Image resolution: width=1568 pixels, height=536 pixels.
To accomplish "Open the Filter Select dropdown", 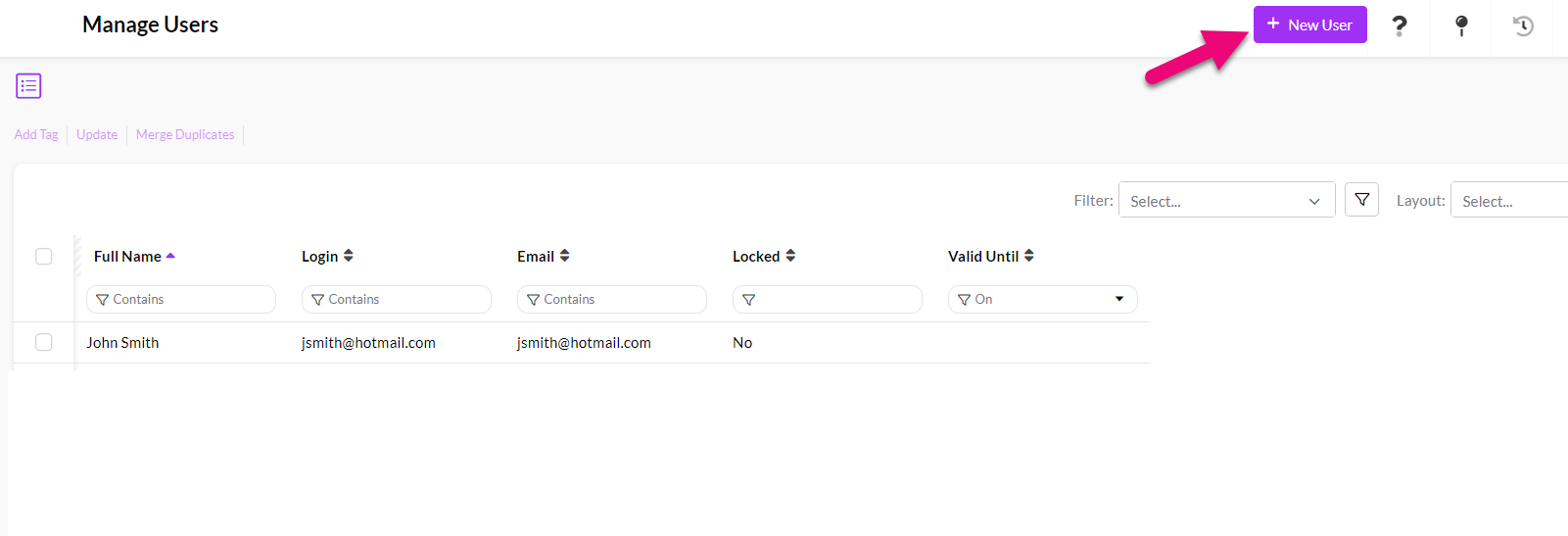I will [x=1226, y=201].
